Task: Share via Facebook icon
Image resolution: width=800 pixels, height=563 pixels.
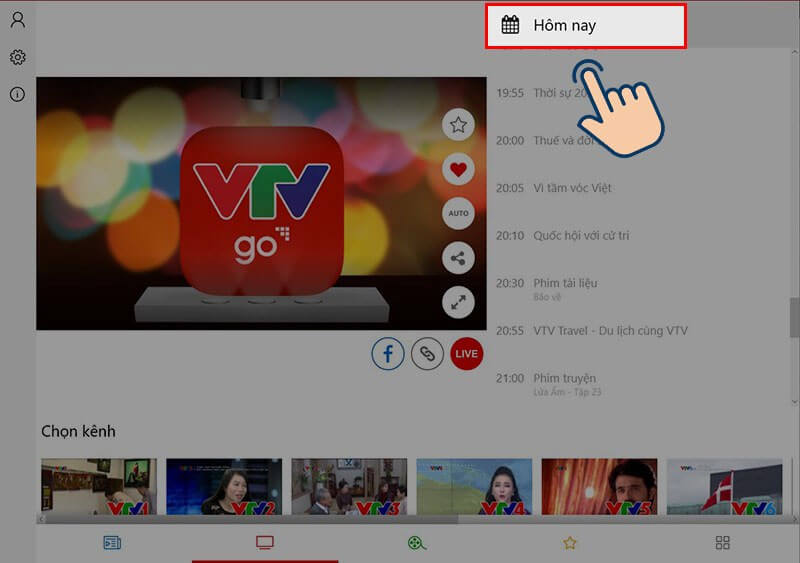Action: pyautogui.click(x=388, y=354)
